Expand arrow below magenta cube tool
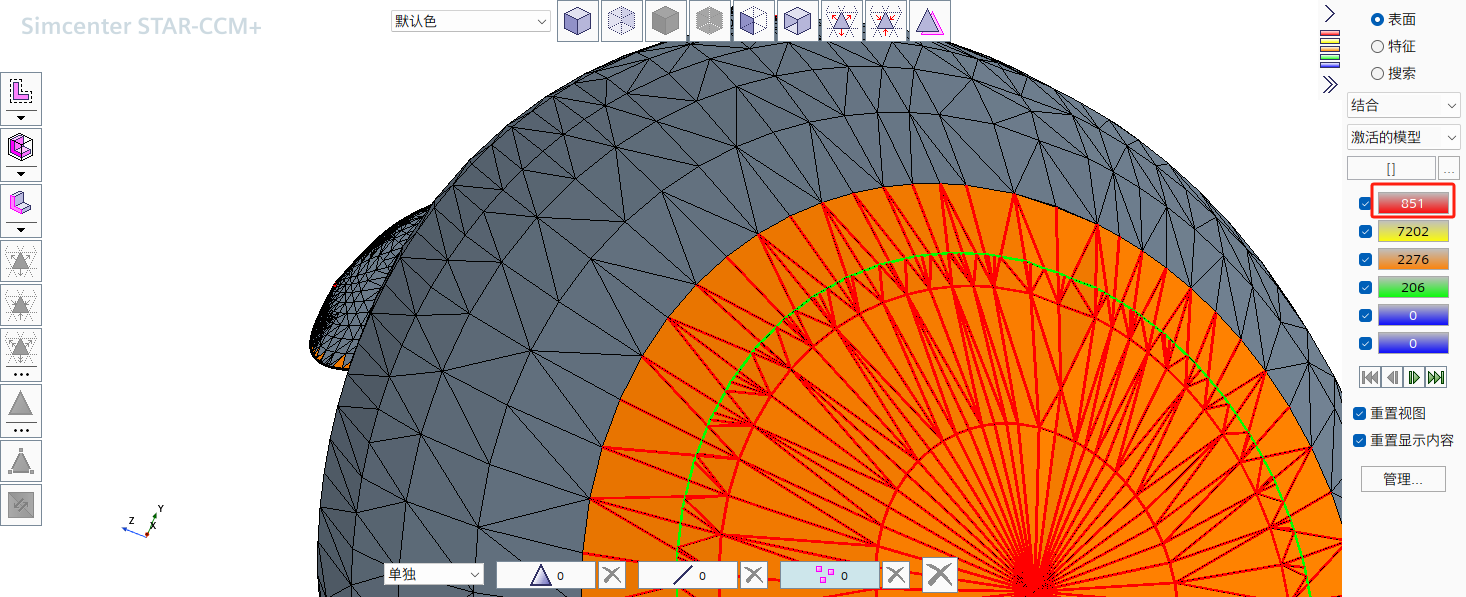 (x=21, y=174)
